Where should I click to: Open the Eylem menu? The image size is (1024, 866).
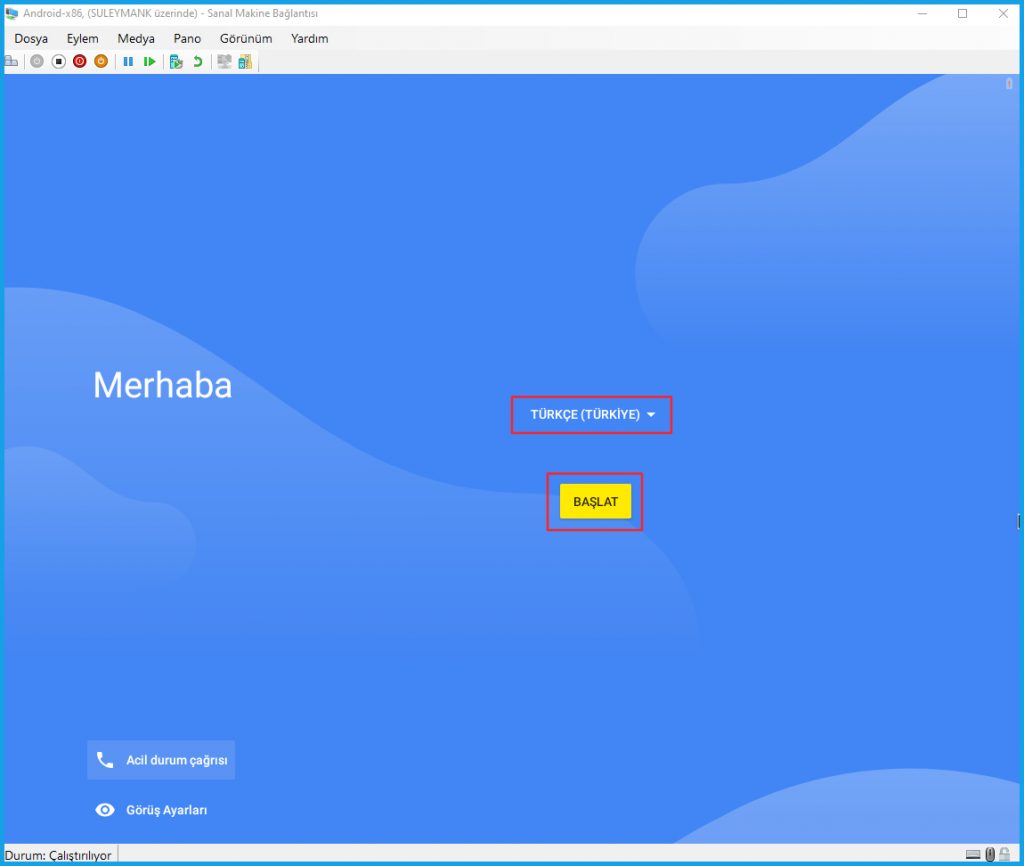pyautogui.click(x=82, y=39)
